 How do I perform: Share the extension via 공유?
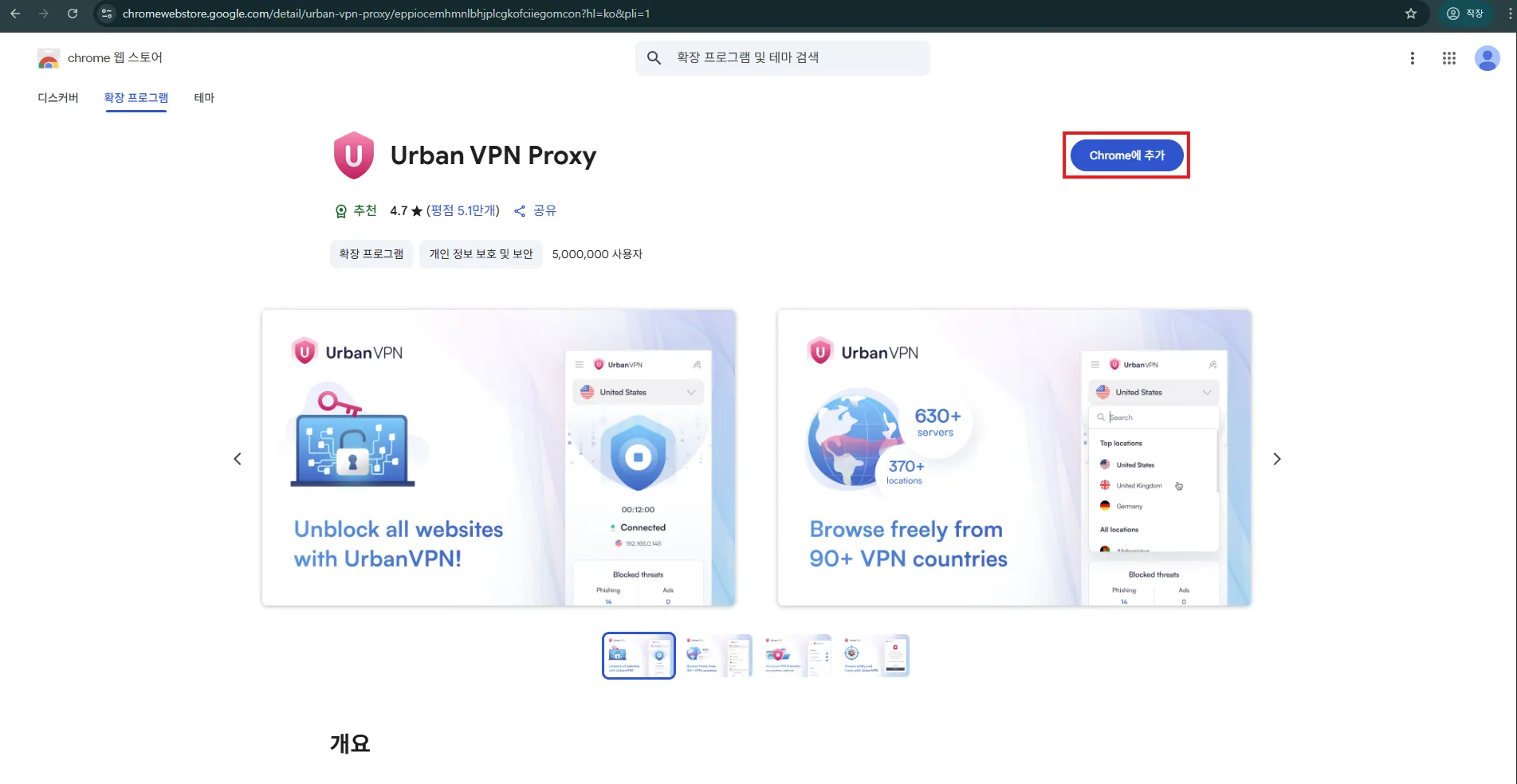(535, 210)
